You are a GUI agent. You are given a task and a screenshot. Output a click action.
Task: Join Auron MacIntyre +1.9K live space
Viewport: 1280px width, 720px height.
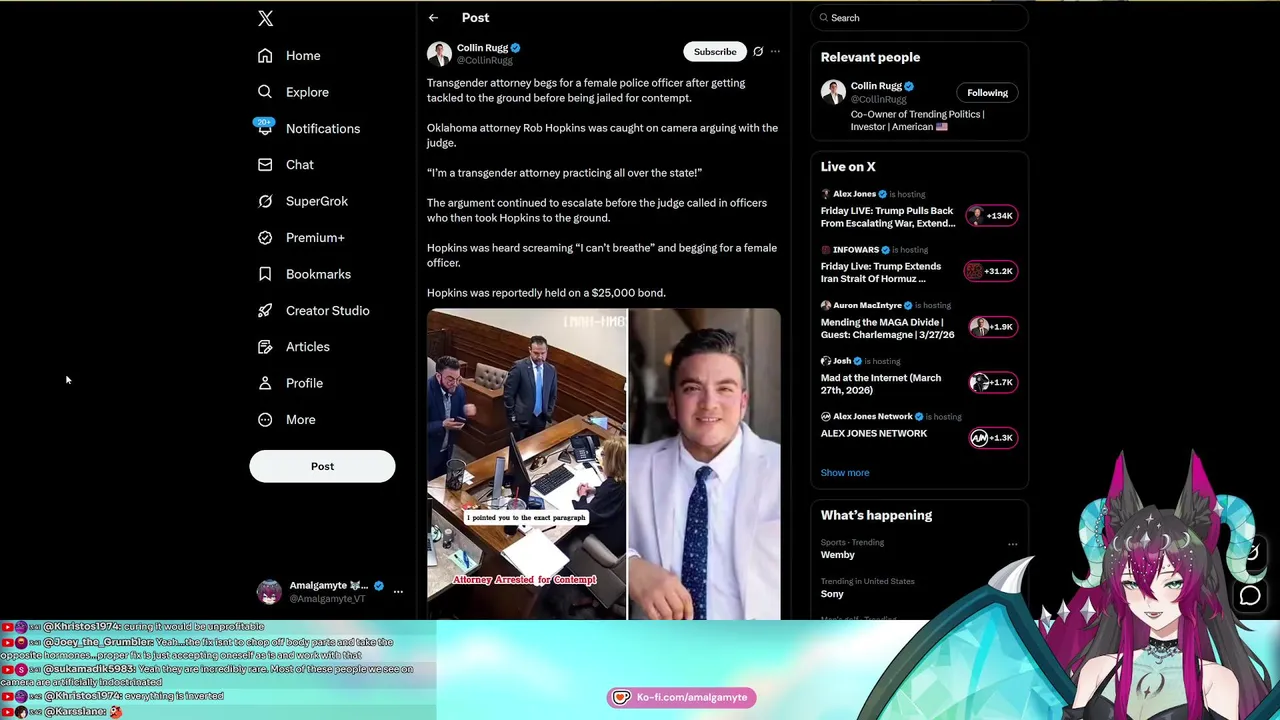coord(992,327)
